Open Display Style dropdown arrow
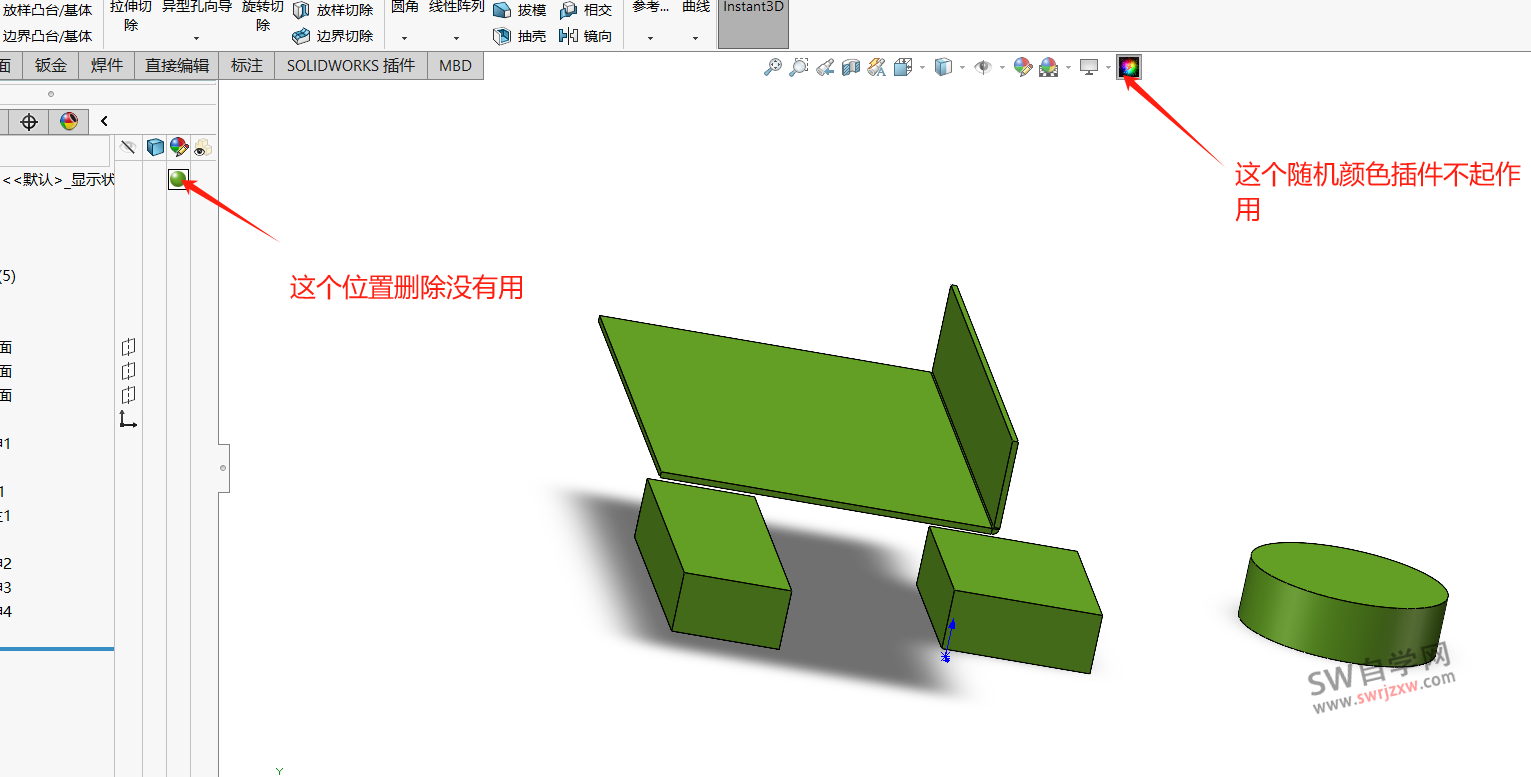1531x777 pixels. (x=962, y=68)
